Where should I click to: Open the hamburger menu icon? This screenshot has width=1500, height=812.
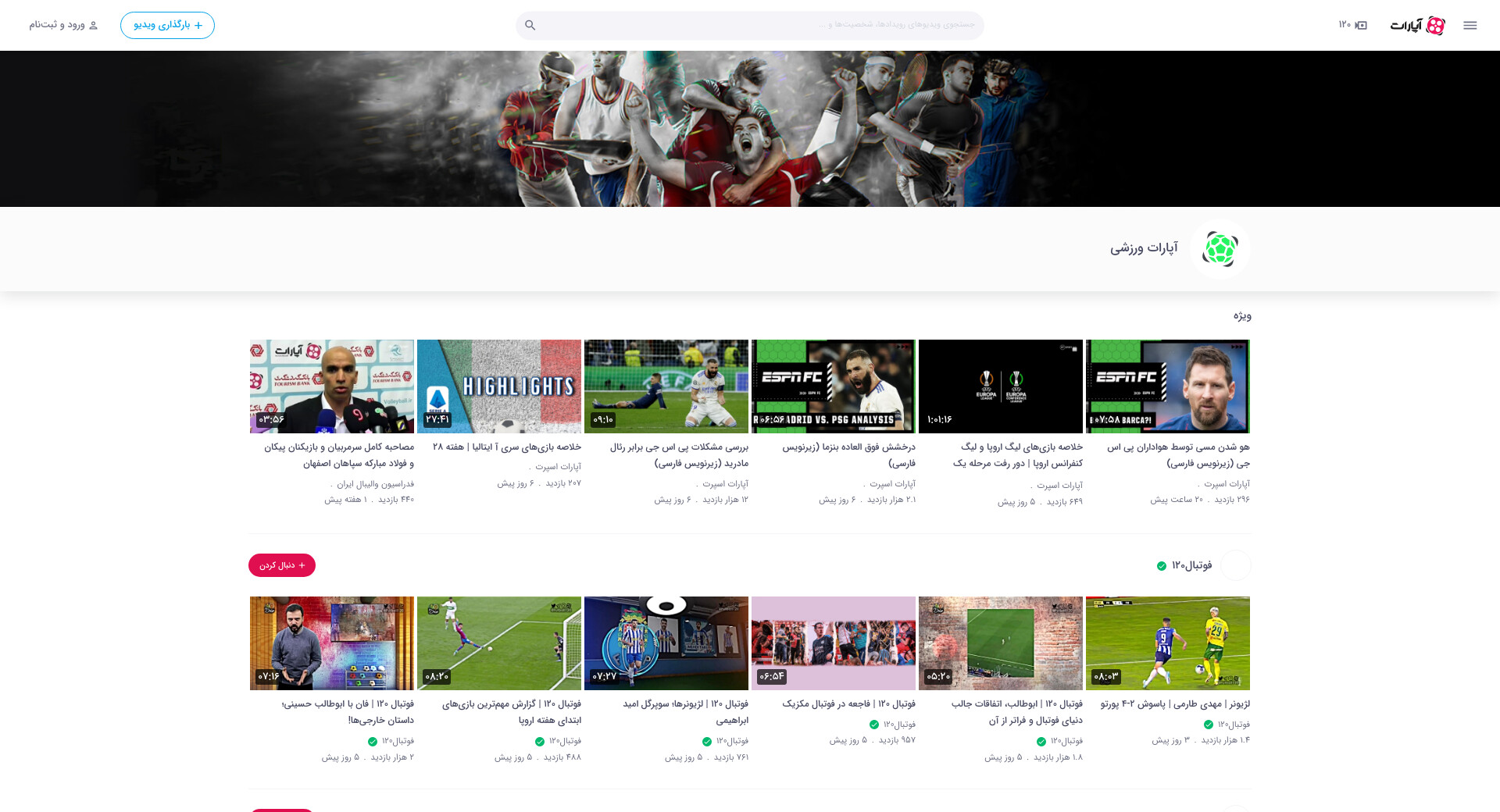coord(1470,25)
